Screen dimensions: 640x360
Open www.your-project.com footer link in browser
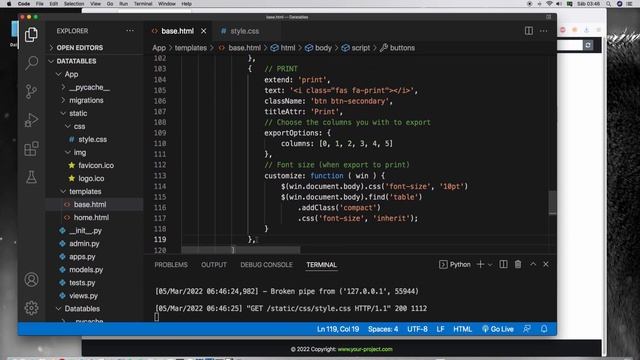tap(365, 349)
